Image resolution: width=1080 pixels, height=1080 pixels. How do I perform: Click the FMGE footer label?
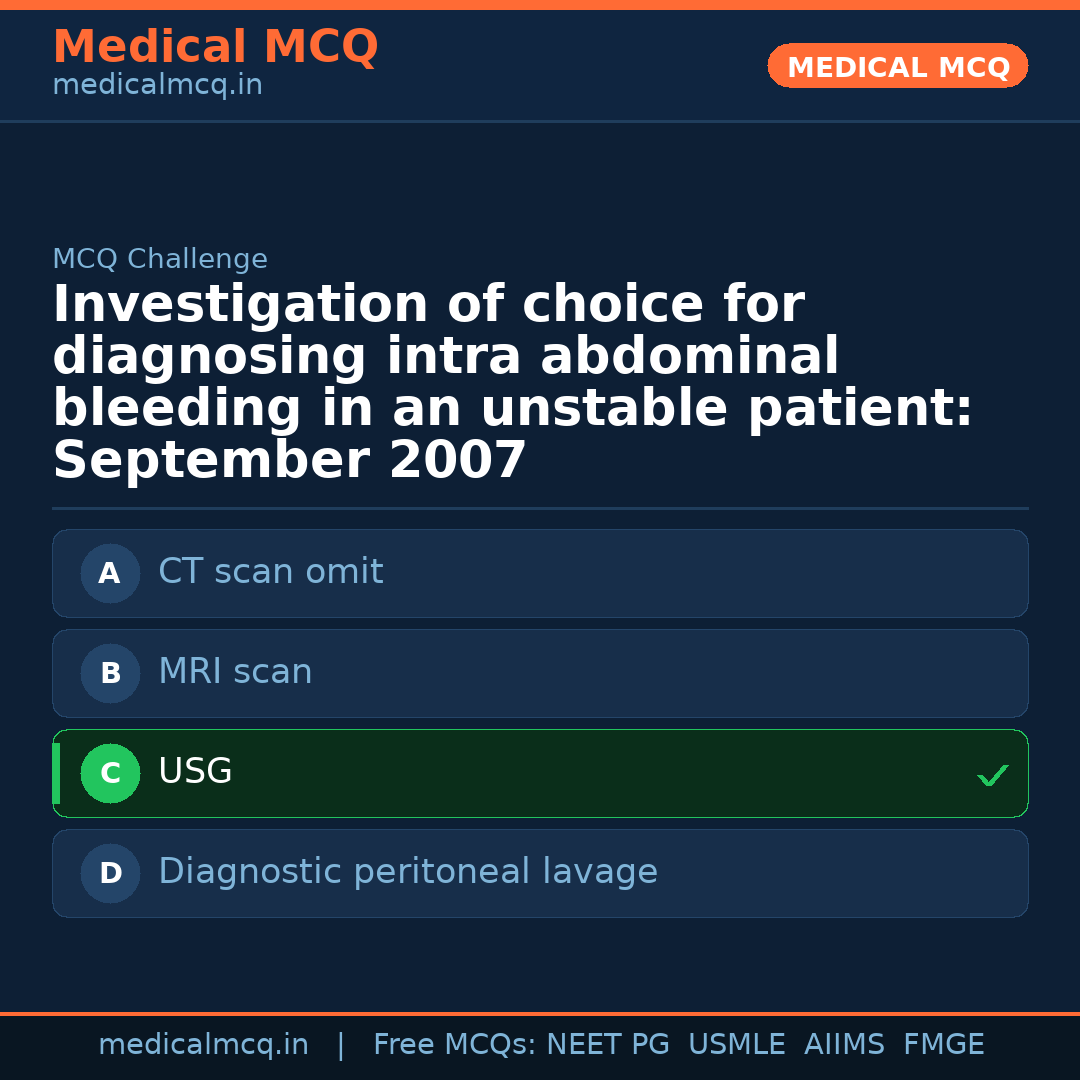tap(943, 1045)
